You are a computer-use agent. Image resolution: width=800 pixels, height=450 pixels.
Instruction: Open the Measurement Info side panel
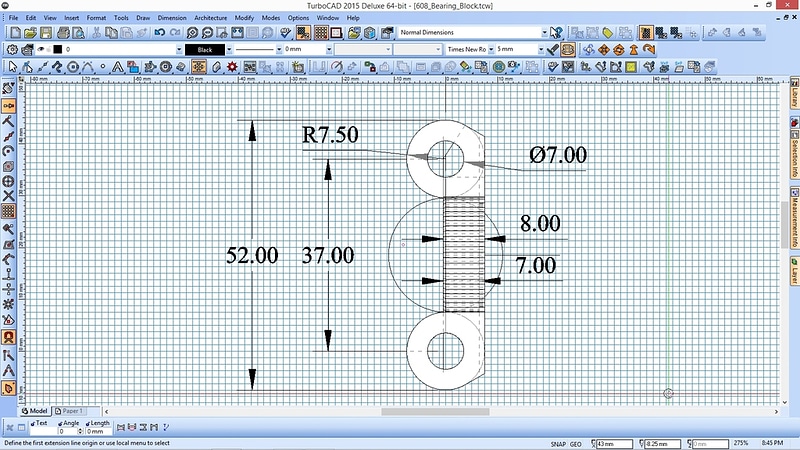point(794,218)
